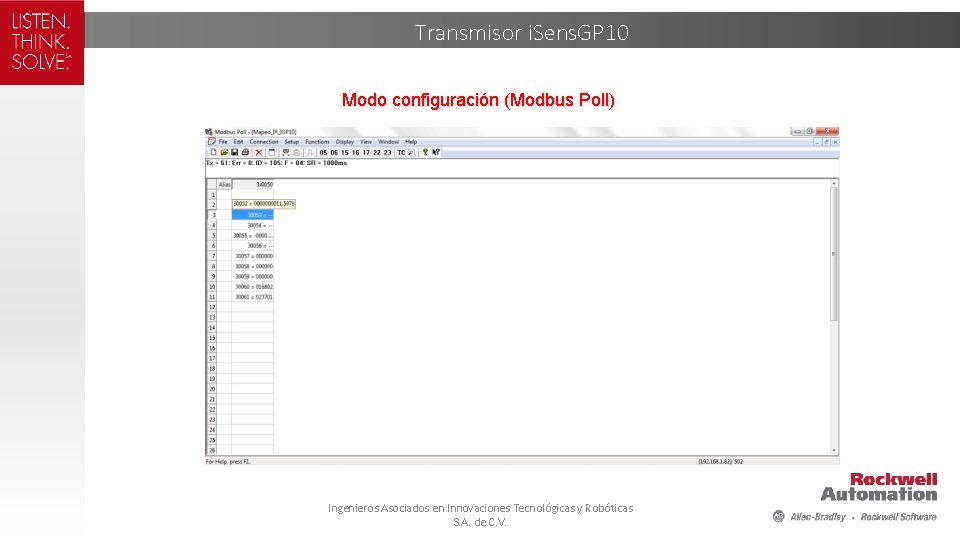Open the Functions menu
The height and width of the screenshot is (540, 960).
coord(317,141)
